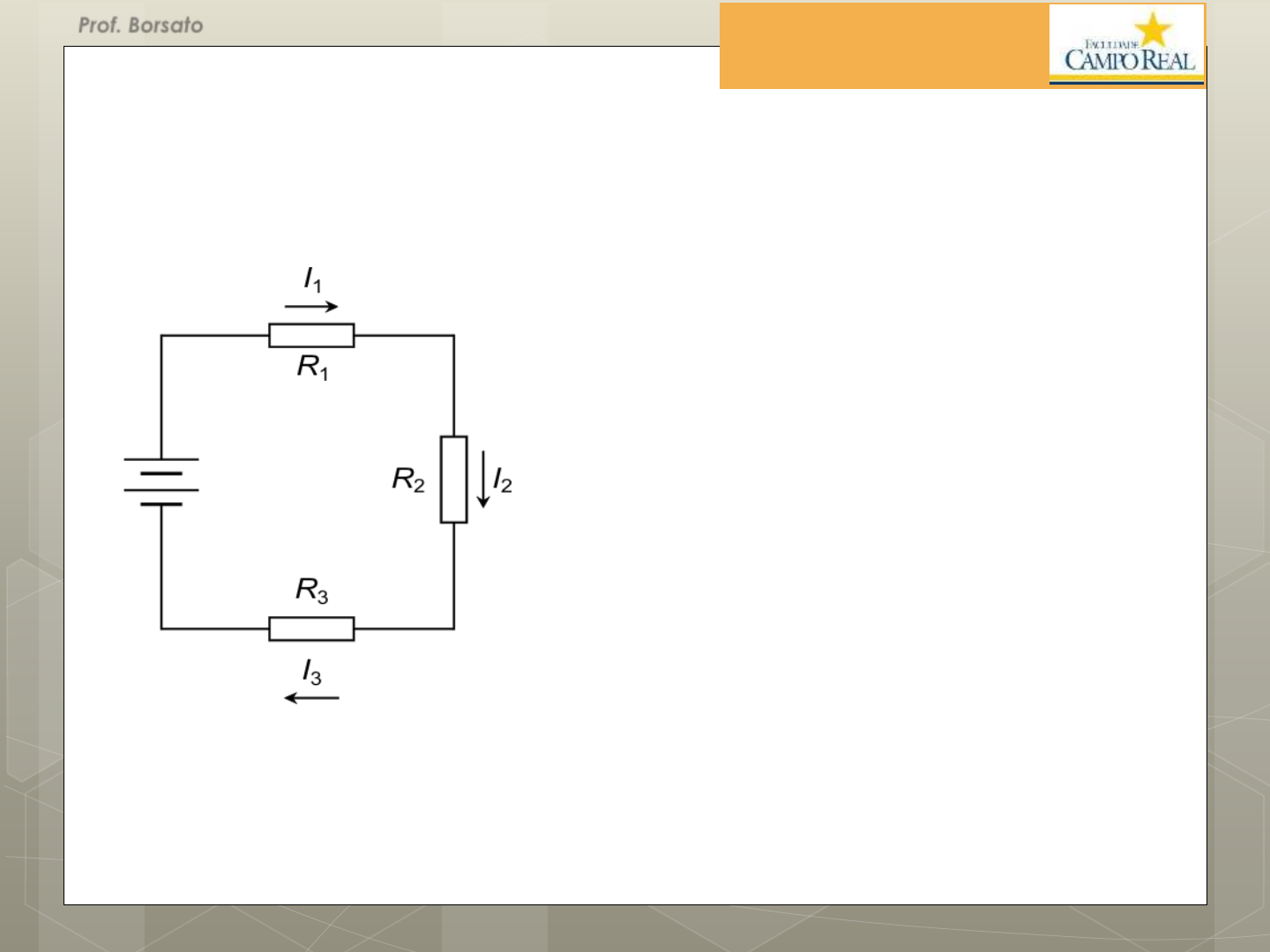Click the top-left corner of circuit wire
1270x952 pixels.
[161, 336]
